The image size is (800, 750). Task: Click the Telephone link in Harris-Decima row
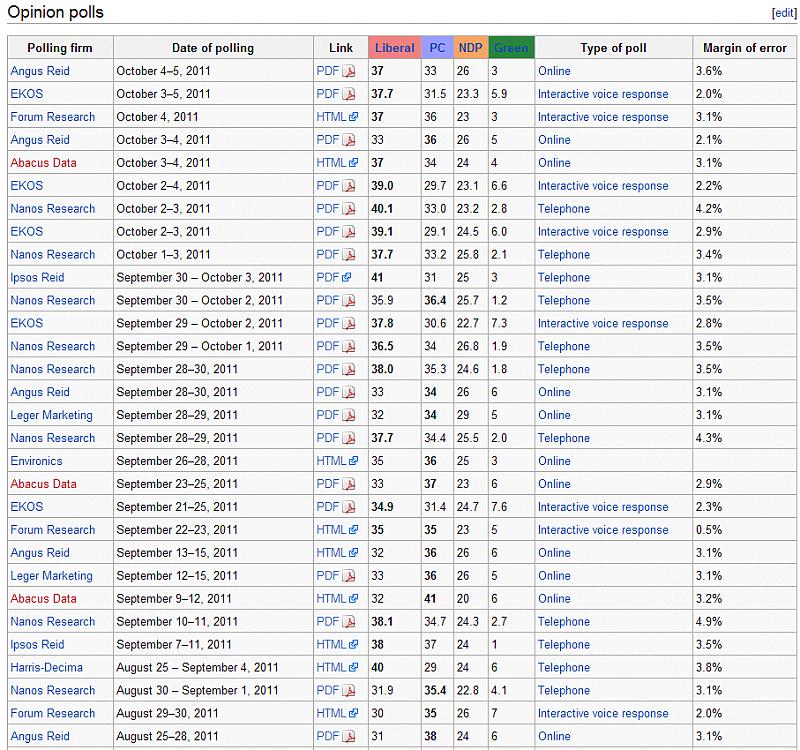564,668
